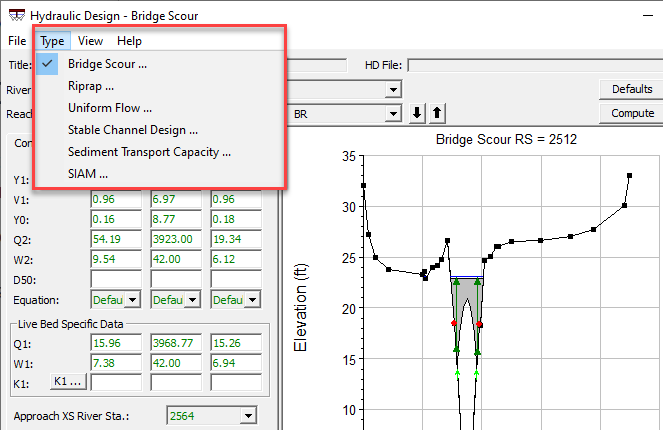The image size is (663, 430).
Task: Select SIAM from the Type menu
Action: [88, 174]
